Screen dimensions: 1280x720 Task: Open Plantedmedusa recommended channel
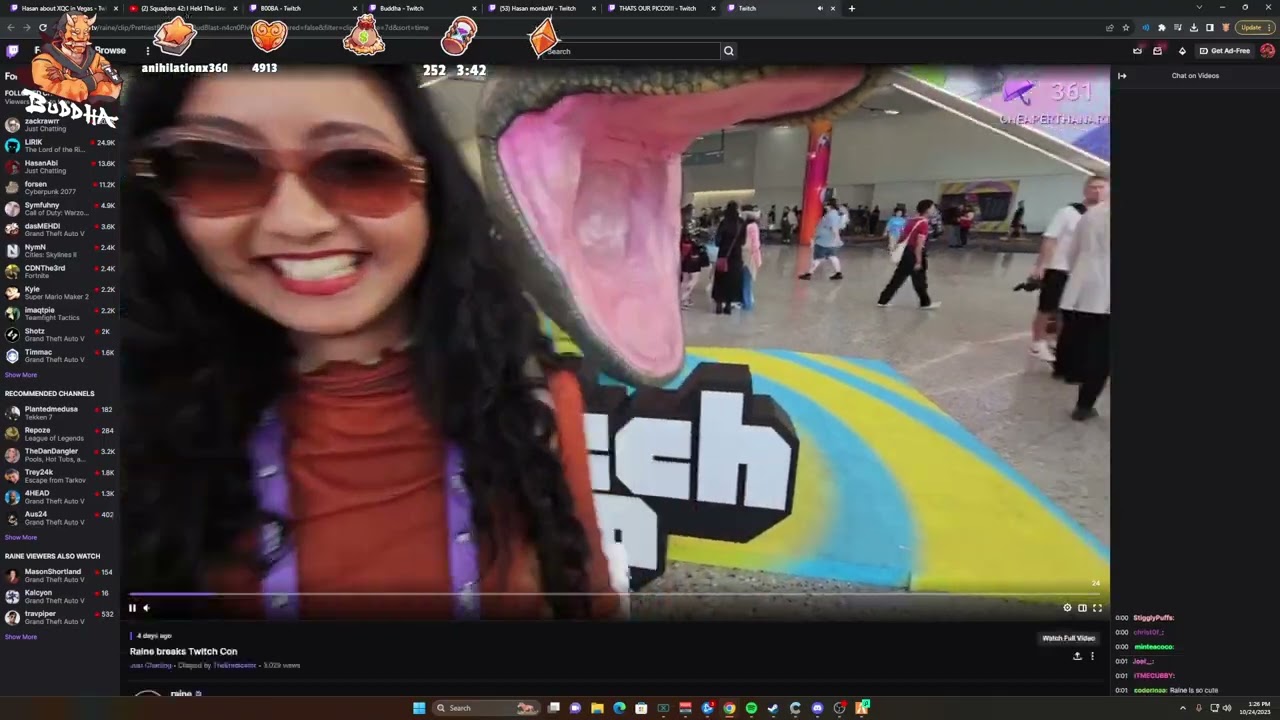(x=60, y=413)
